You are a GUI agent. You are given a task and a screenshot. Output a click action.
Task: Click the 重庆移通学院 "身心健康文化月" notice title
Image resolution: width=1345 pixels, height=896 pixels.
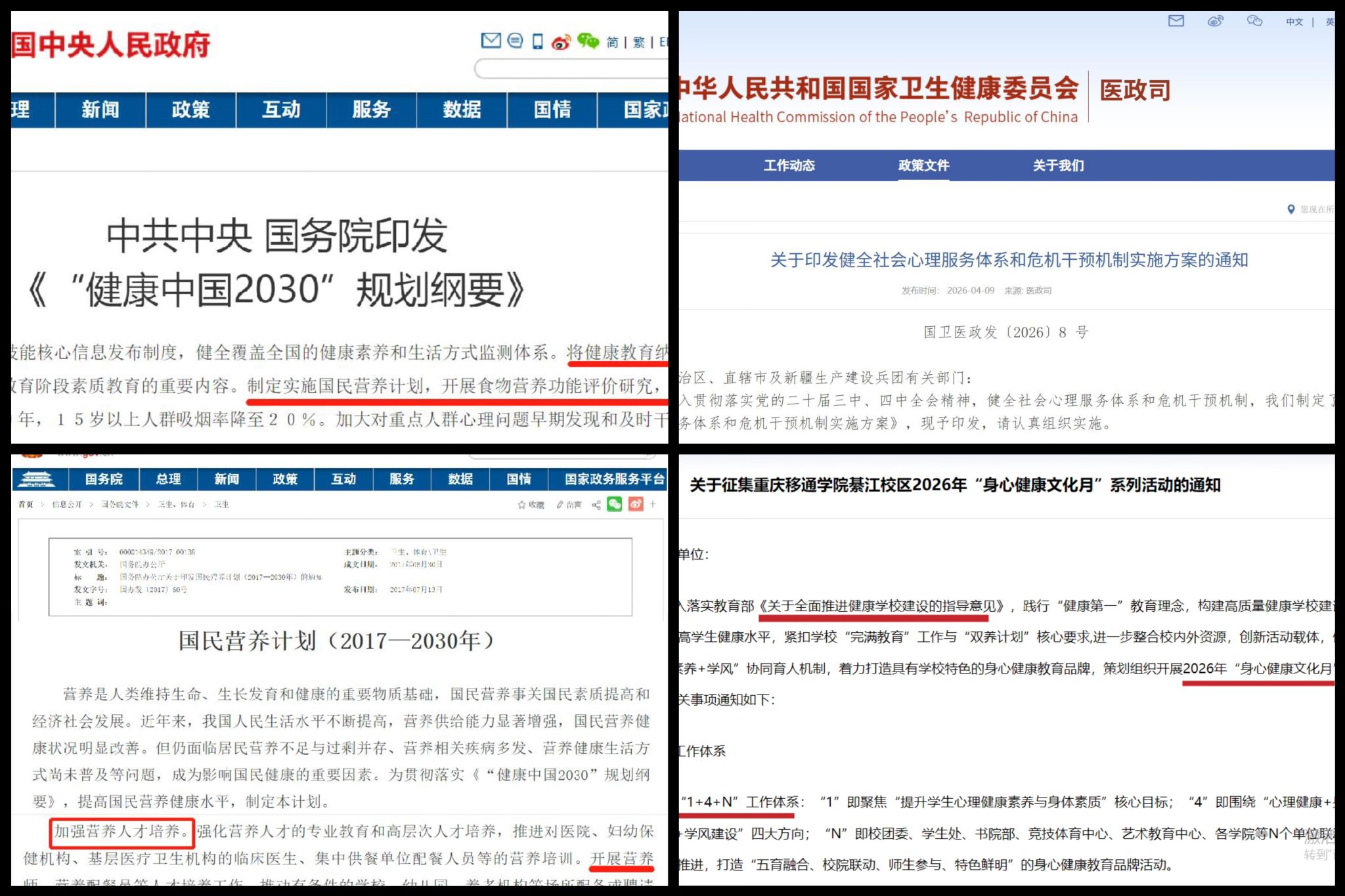click(x=956, y=485)
